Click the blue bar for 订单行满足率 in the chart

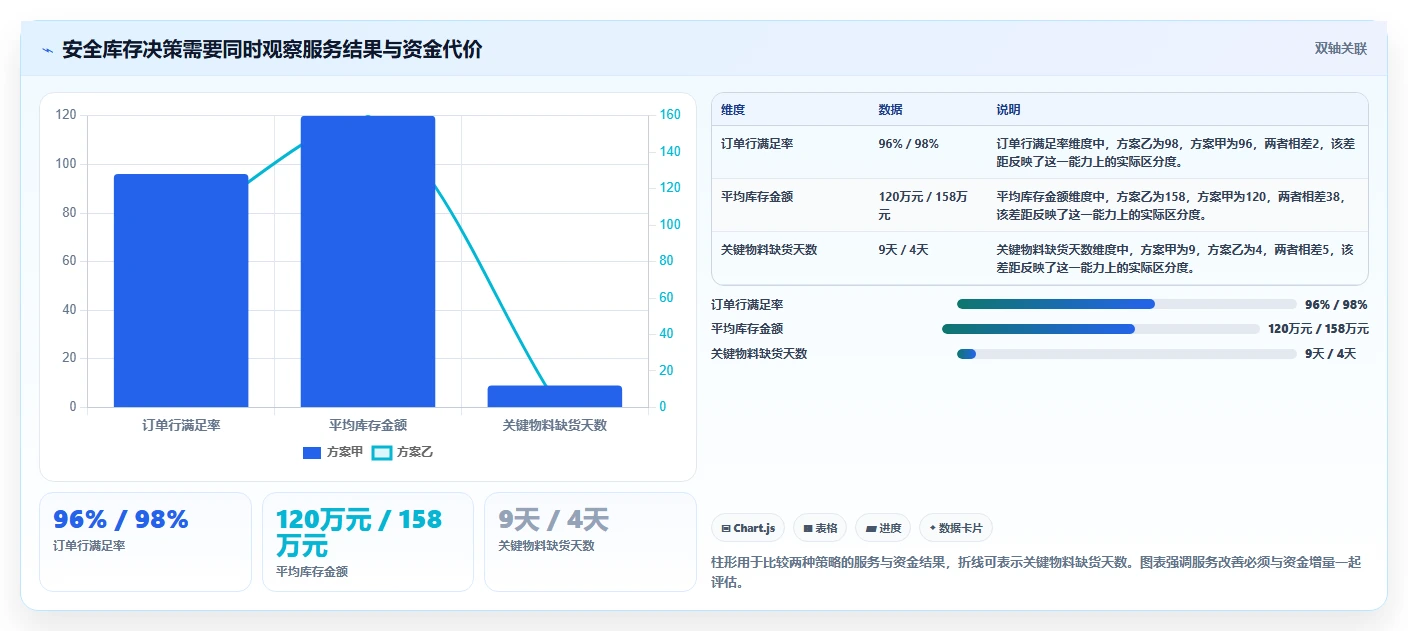(x=181, y=290)
